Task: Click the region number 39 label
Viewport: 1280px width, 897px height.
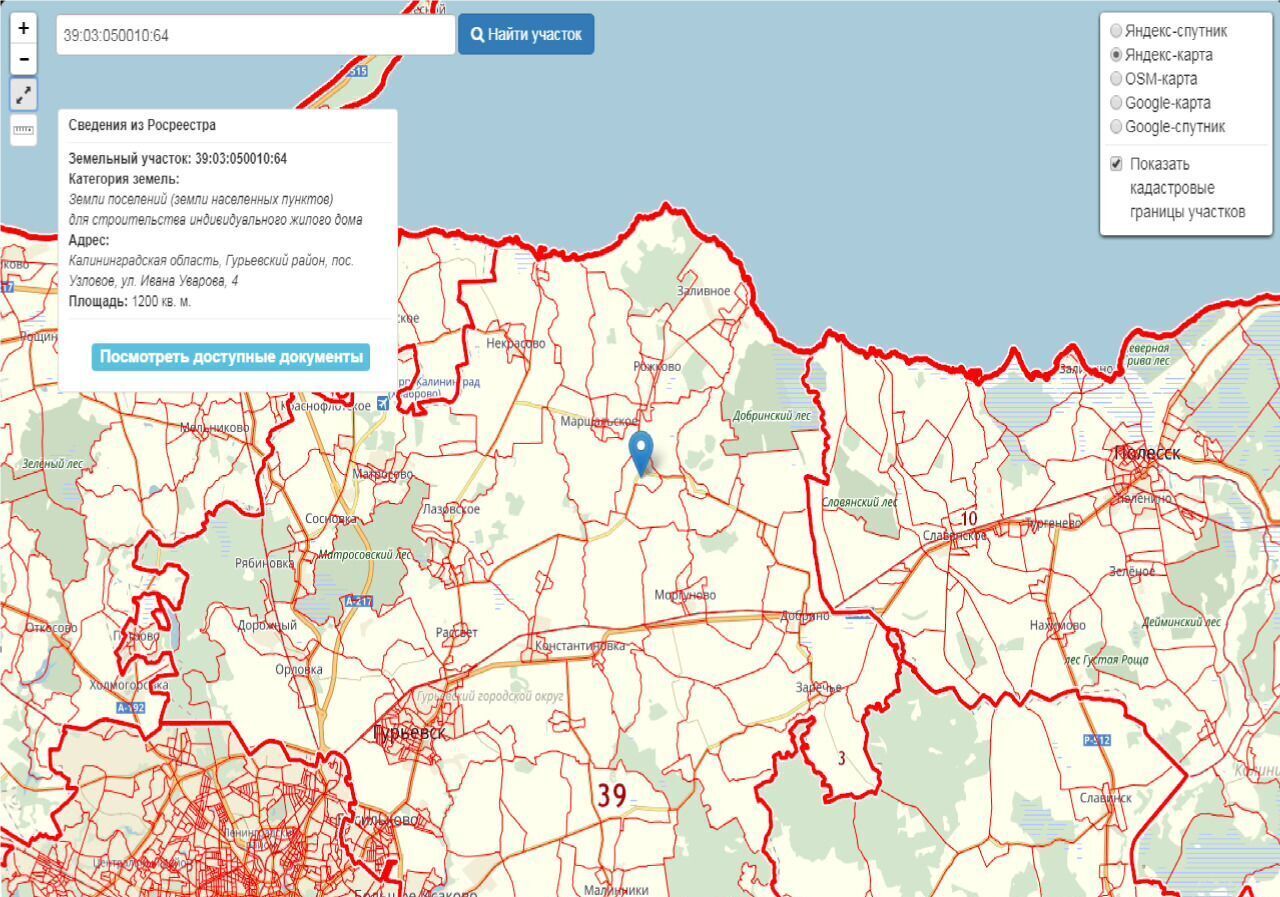Action: [x=612, y=796]
